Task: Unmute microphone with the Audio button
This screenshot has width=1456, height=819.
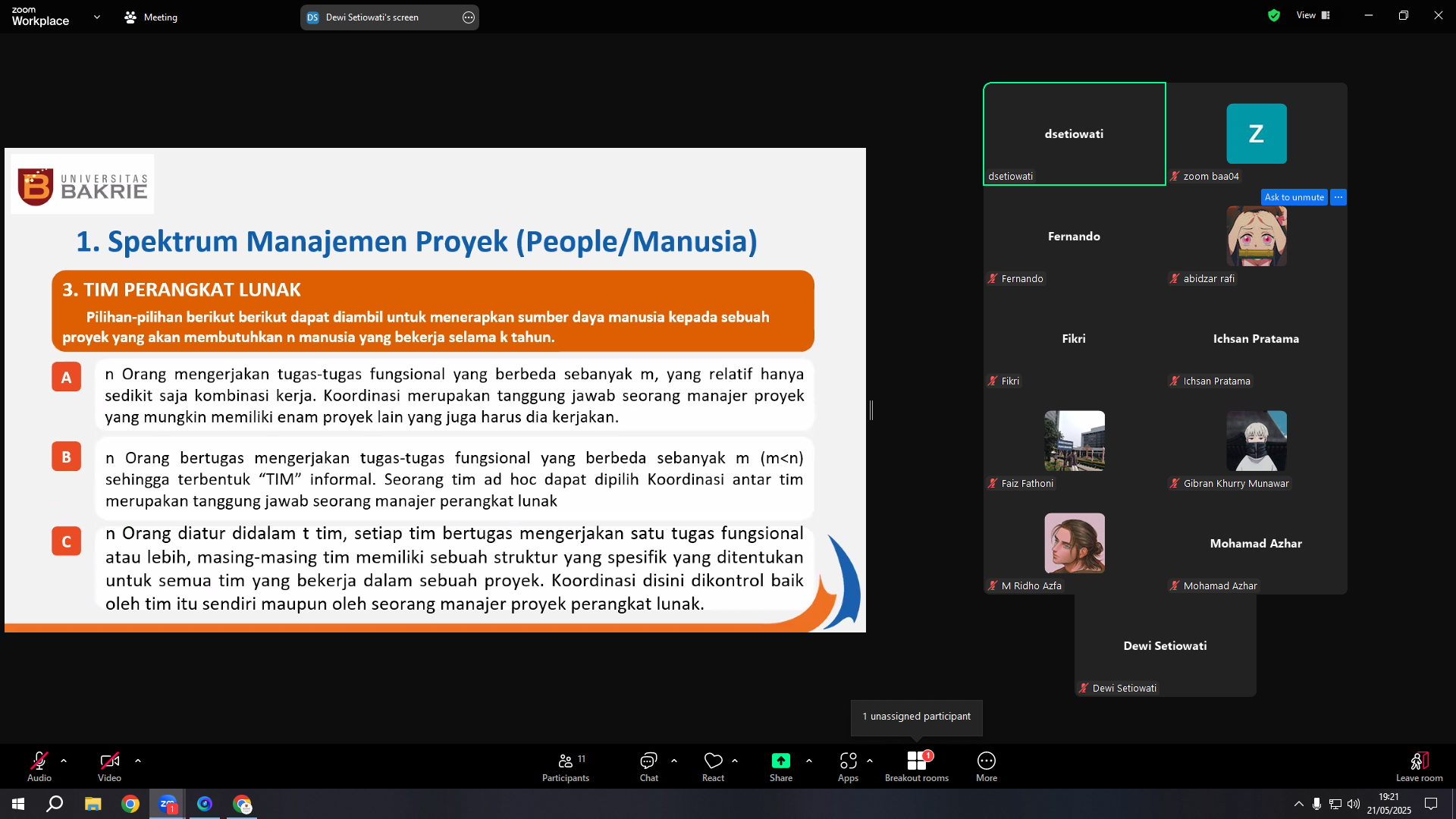Action: point(39,766)
